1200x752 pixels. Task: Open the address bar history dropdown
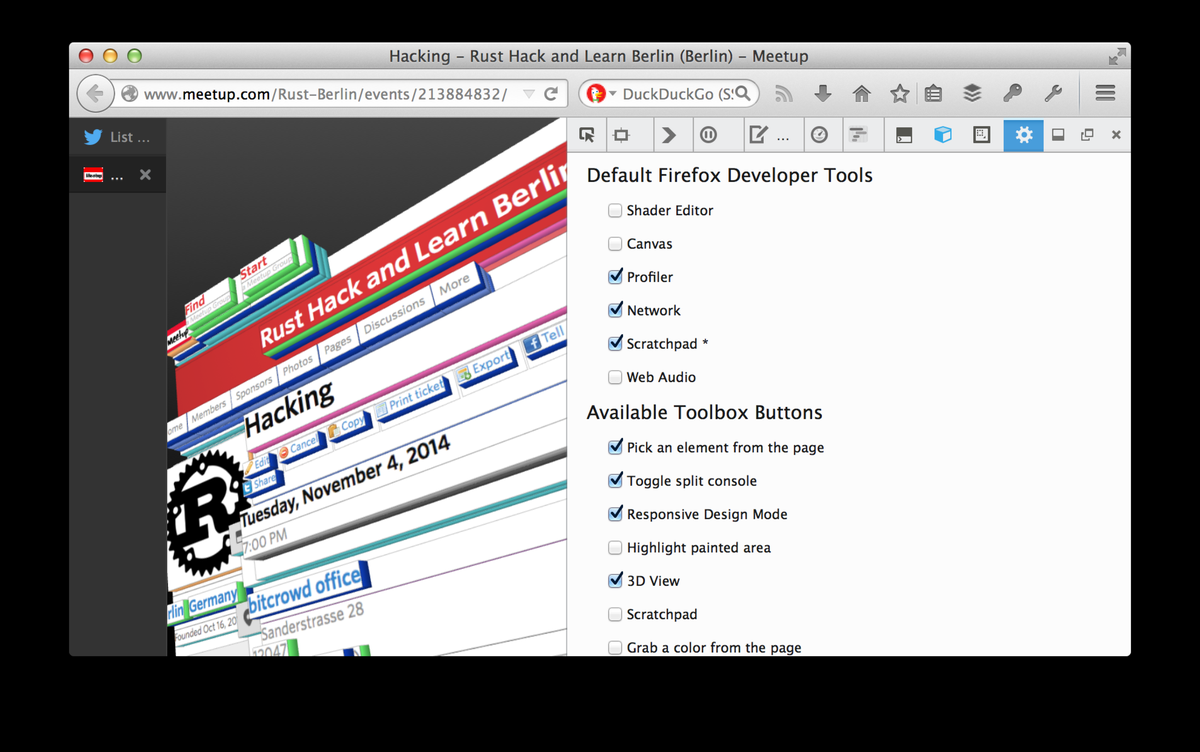click(x=529, y=94)
